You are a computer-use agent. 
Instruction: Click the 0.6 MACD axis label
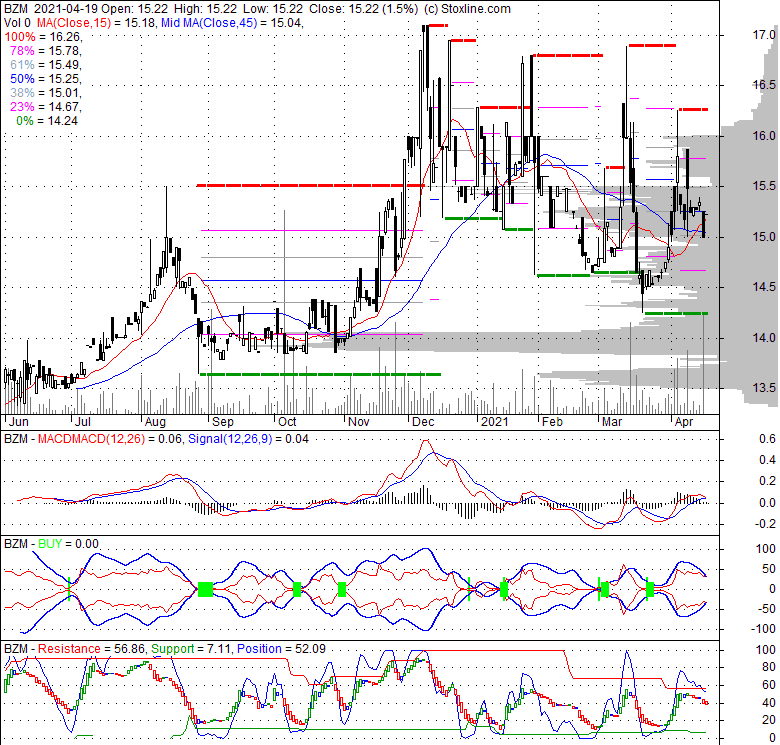tap(767, 439)
